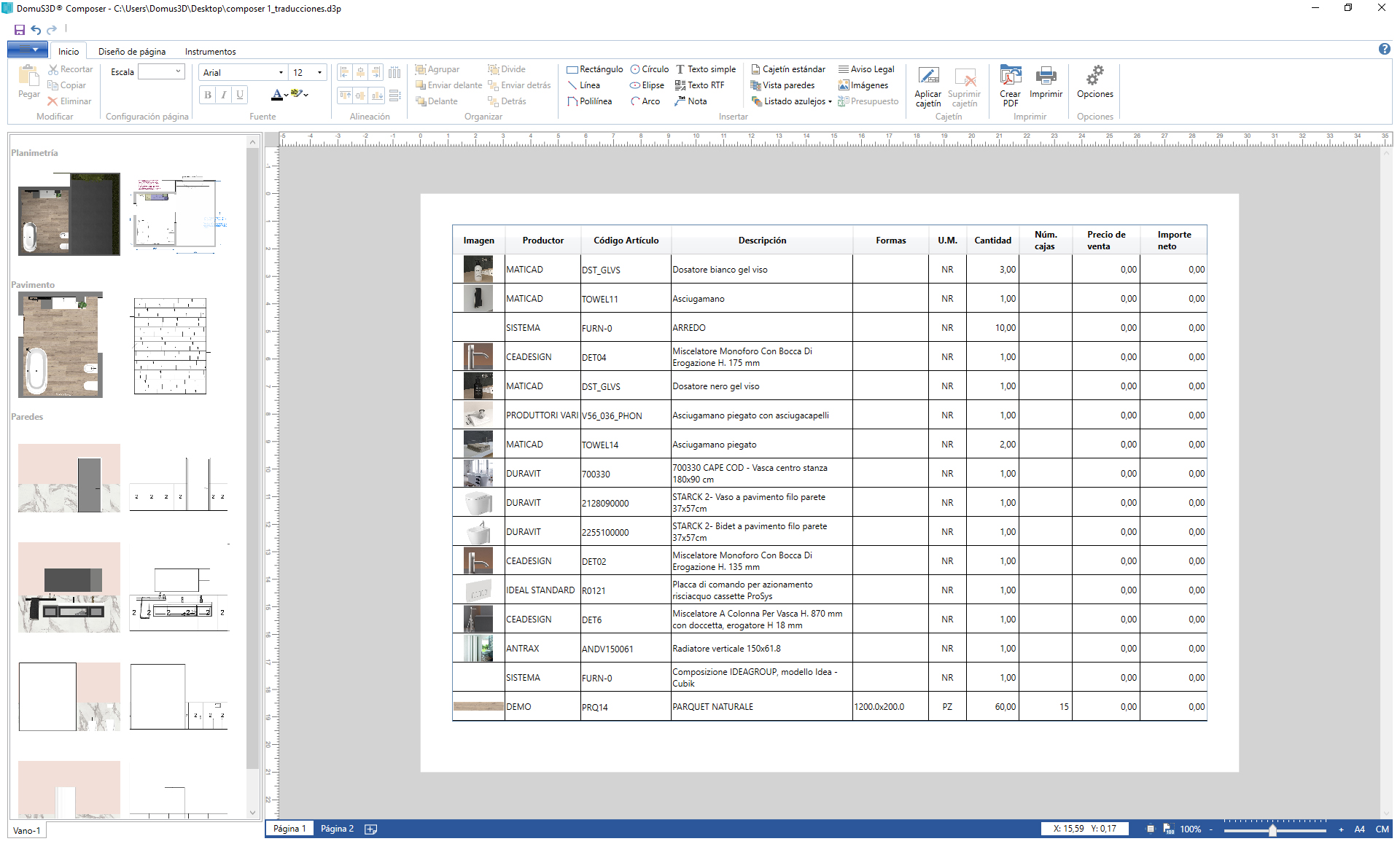Click Enviar delante button
The height and width of the screenshot is (844, 1400).
(x=448, y=85)
